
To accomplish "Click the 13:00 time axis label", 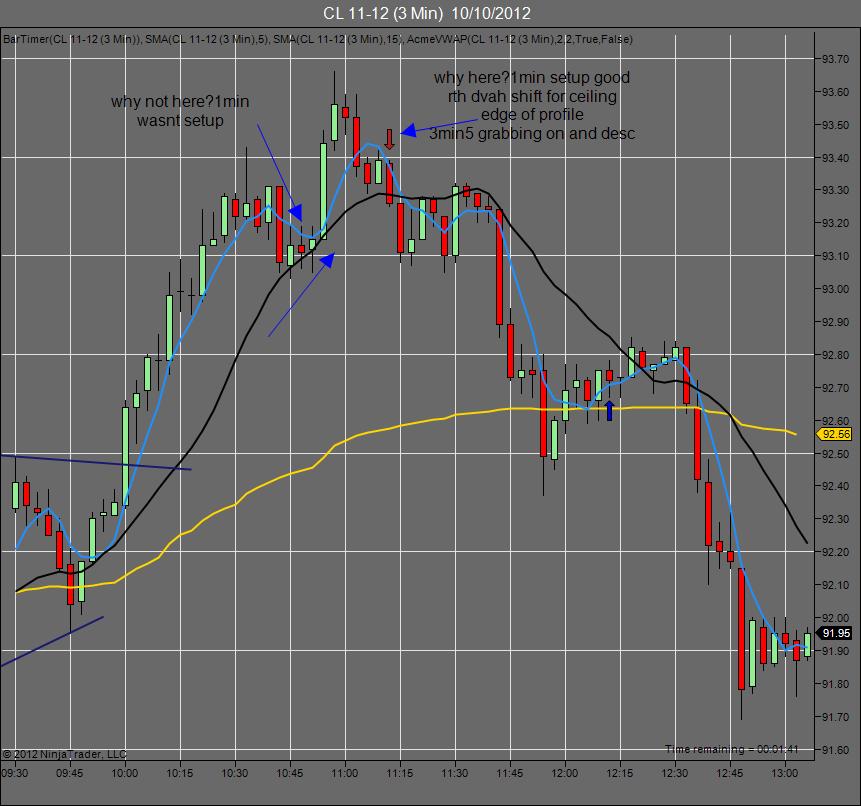I will click(x=784, y=773).
